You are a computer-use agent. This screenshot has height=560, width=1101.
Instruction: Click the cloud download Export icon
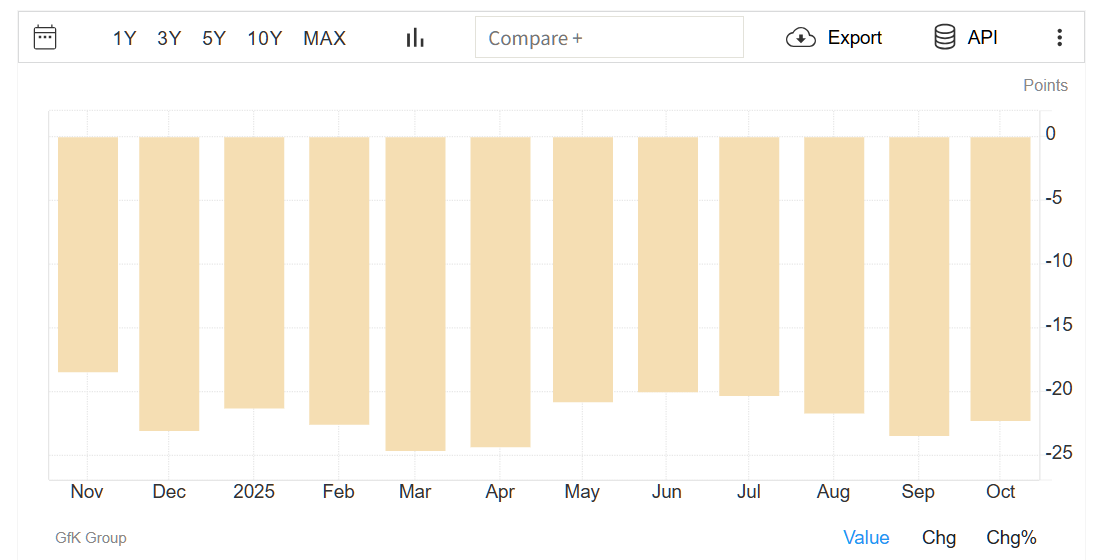(x=801, y=38)
